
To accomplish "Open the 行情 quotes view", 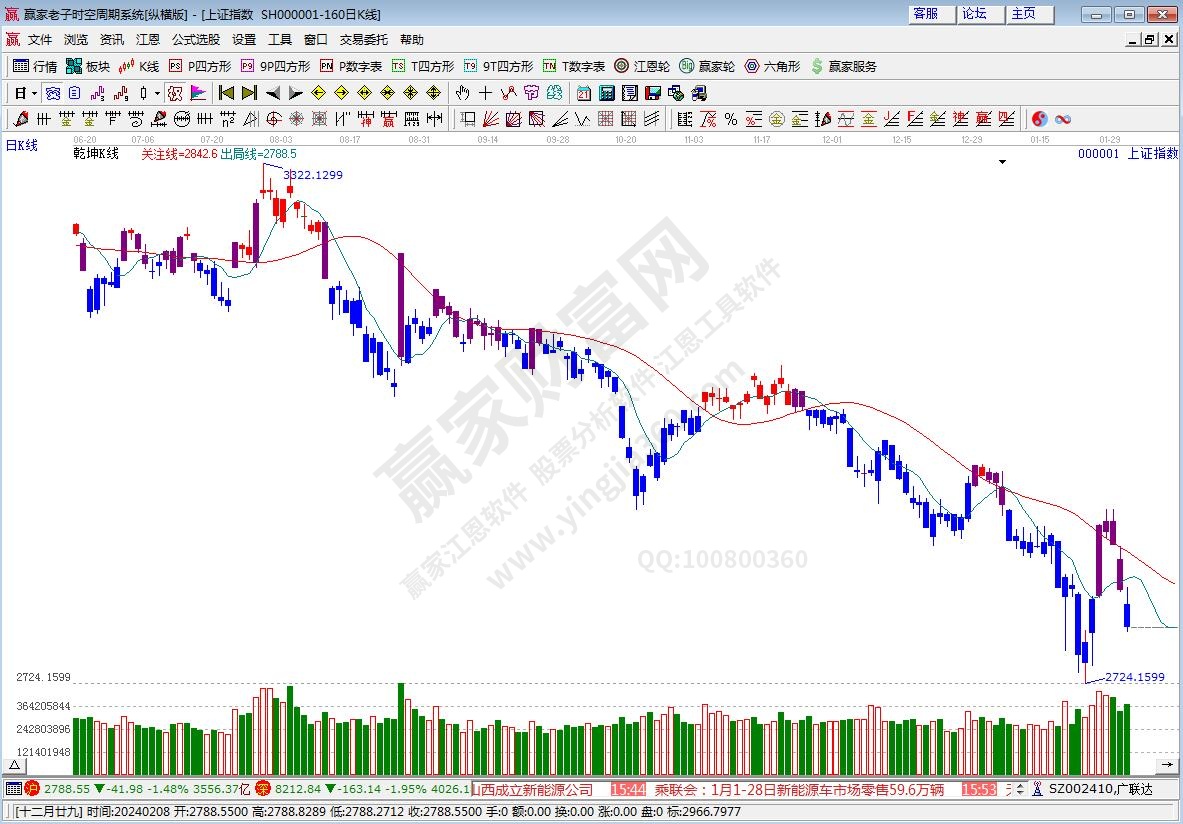I will (35, 66).
